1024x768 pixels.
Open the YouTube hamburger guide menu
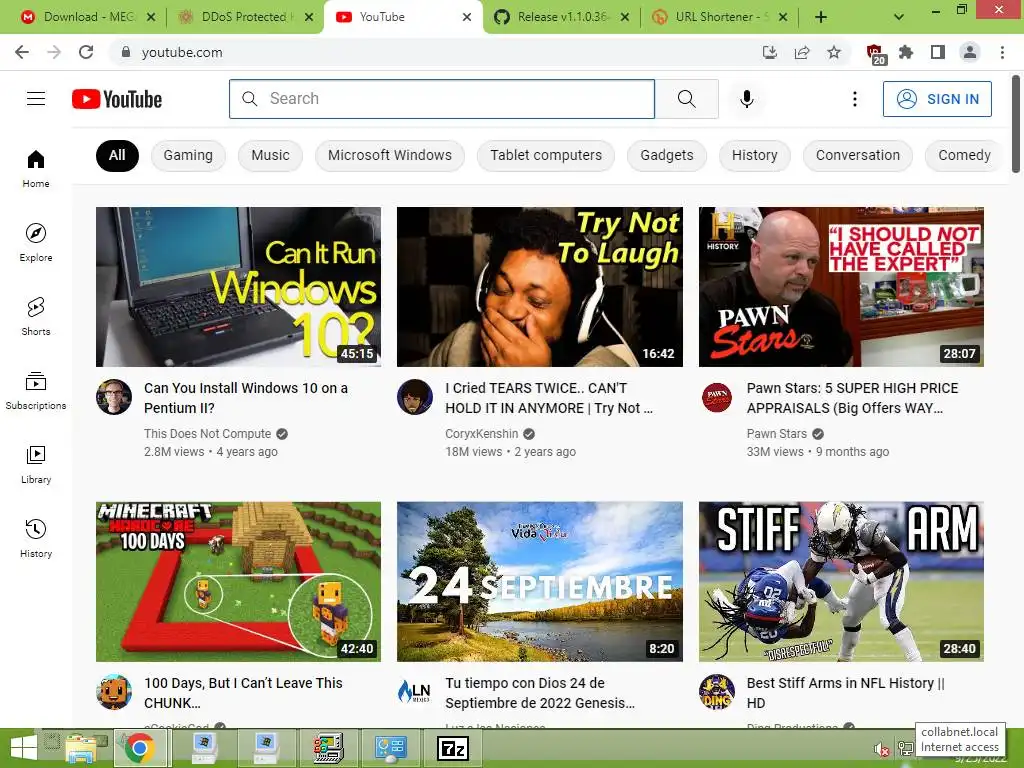point(36,99)
